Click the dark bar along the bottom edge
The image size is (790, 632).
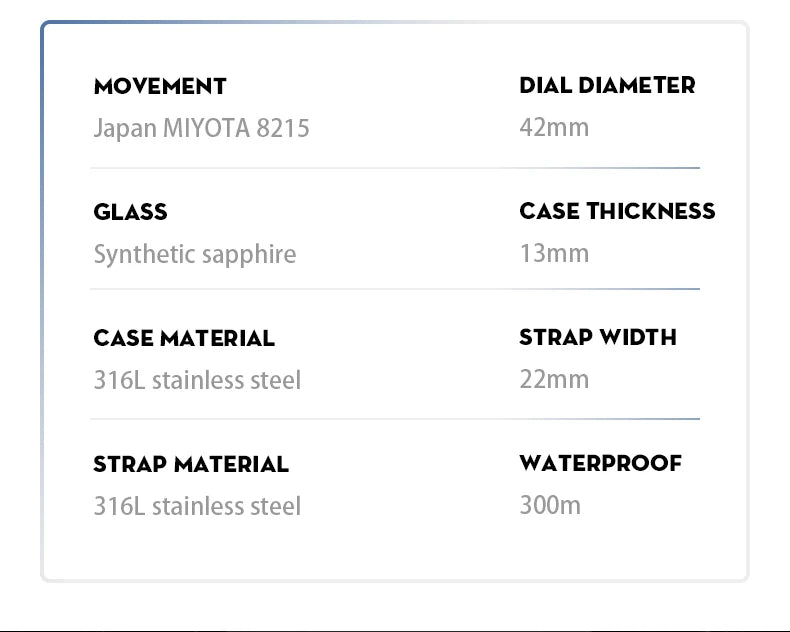[x=395, y=630]
